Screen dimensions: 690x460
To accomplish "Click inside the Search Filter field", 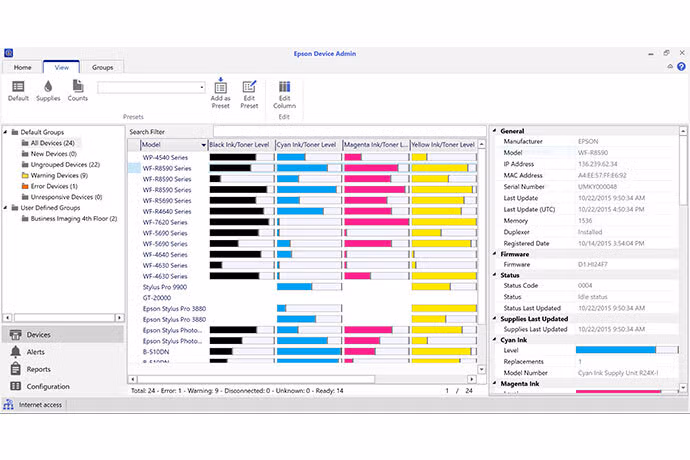I will (350, 132).
